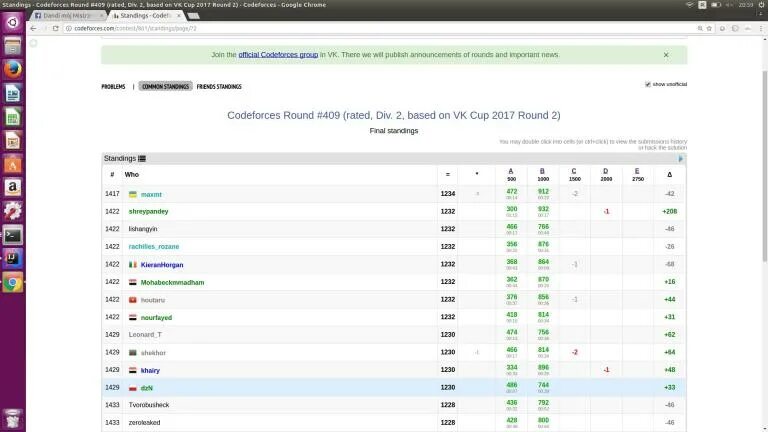This screenshot has width=768, height=432.
Task: Select shekhor participant name
Action: [x=153, y=353]
